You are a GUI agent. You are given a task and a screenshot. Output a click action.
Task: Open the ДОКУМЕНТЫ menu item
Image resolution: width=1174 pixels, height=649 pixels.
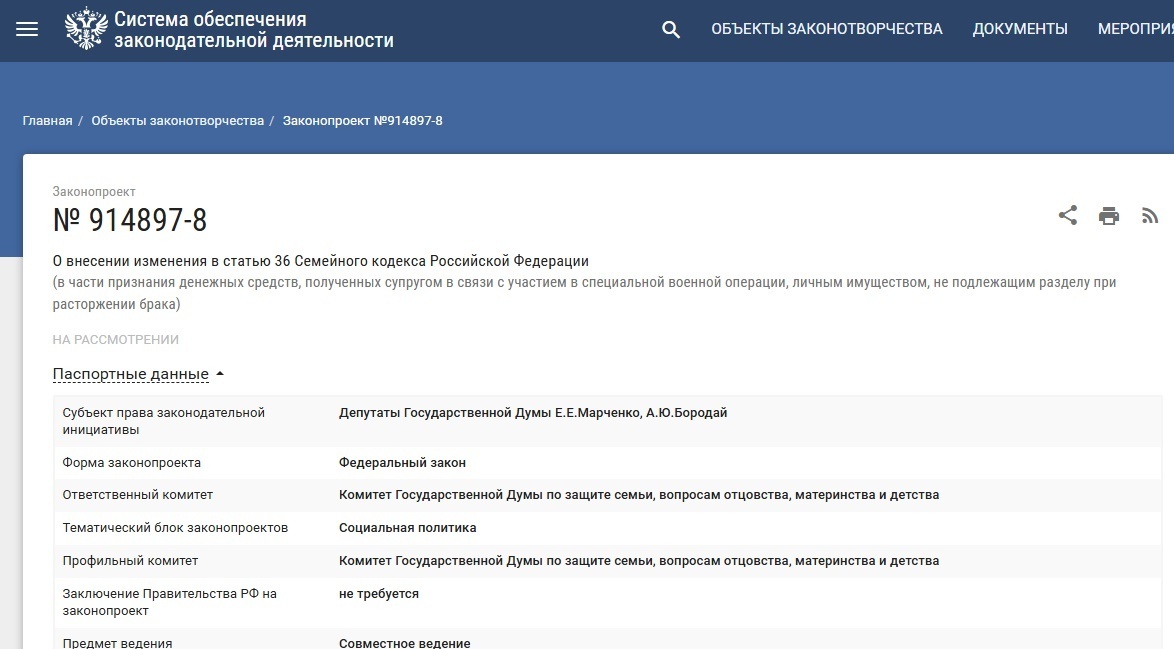point(1019,29)
